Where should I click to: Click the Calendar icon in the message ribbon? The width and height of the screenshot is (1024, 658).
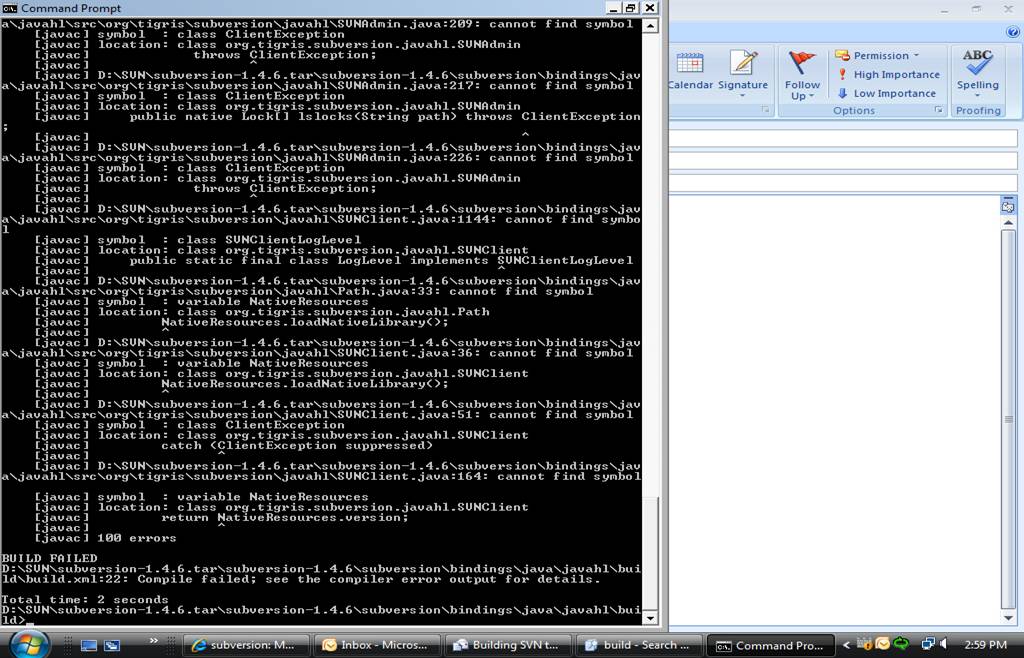click(690, 71)
